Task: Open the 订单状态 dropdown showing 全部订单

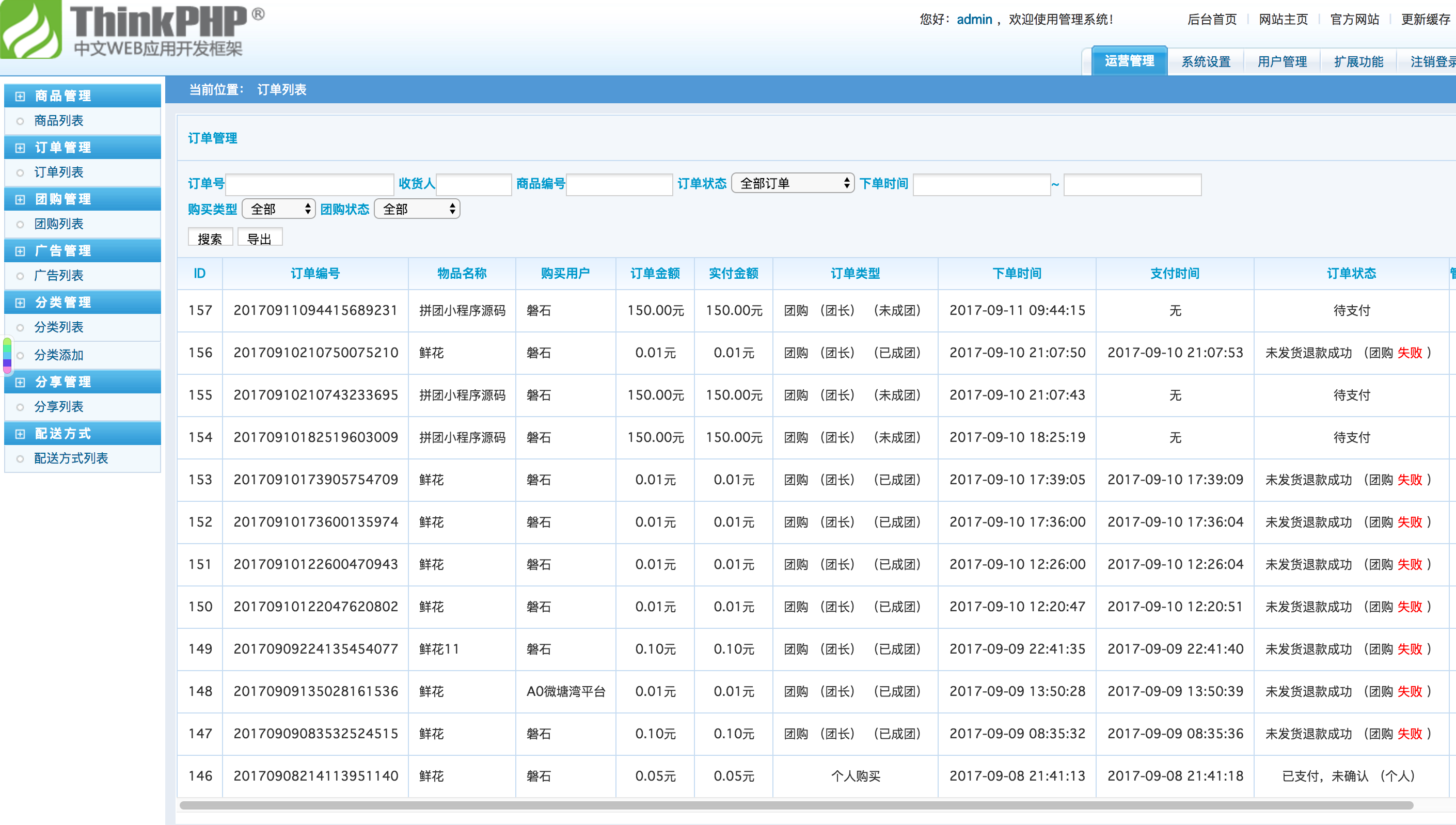Action: pyautogui.click(x=793, y=183)
